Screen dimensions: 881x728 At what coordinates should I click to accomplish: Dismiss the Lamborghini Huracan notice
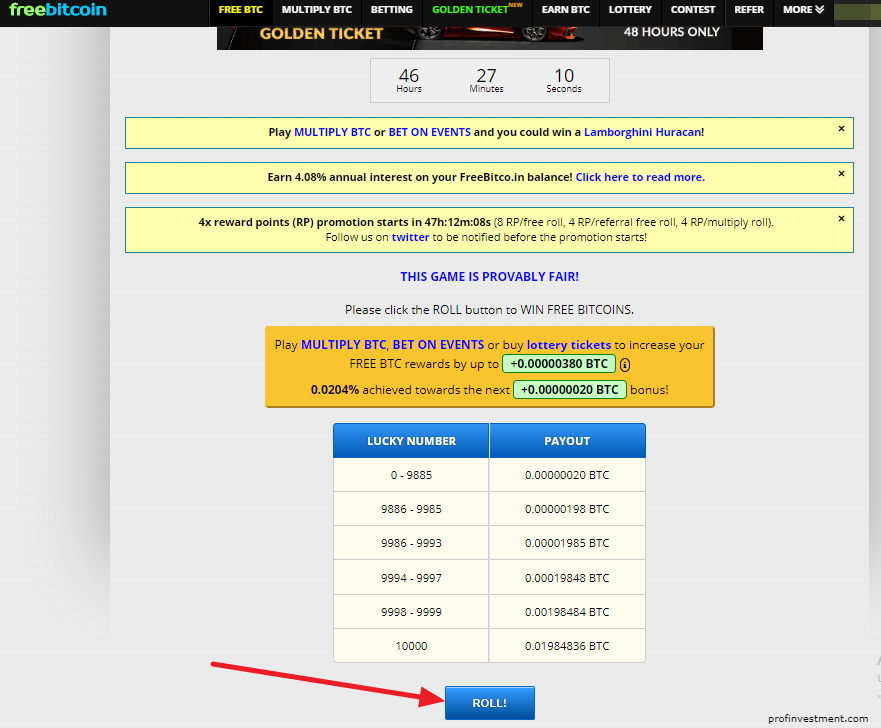(x=841, y=129)
